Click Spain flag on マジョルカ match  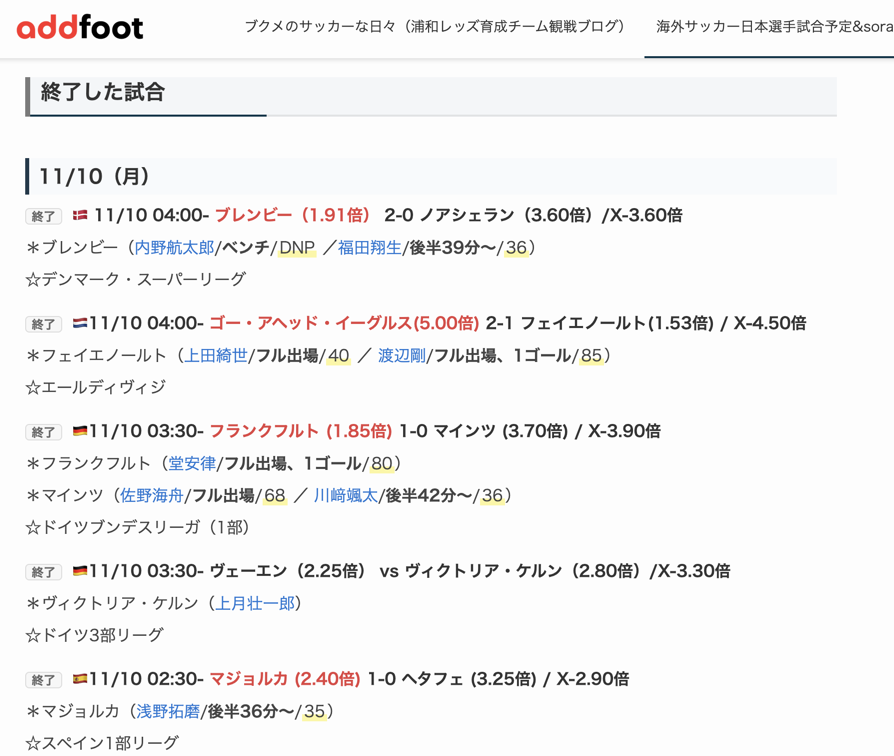click(x=80, y=678)
